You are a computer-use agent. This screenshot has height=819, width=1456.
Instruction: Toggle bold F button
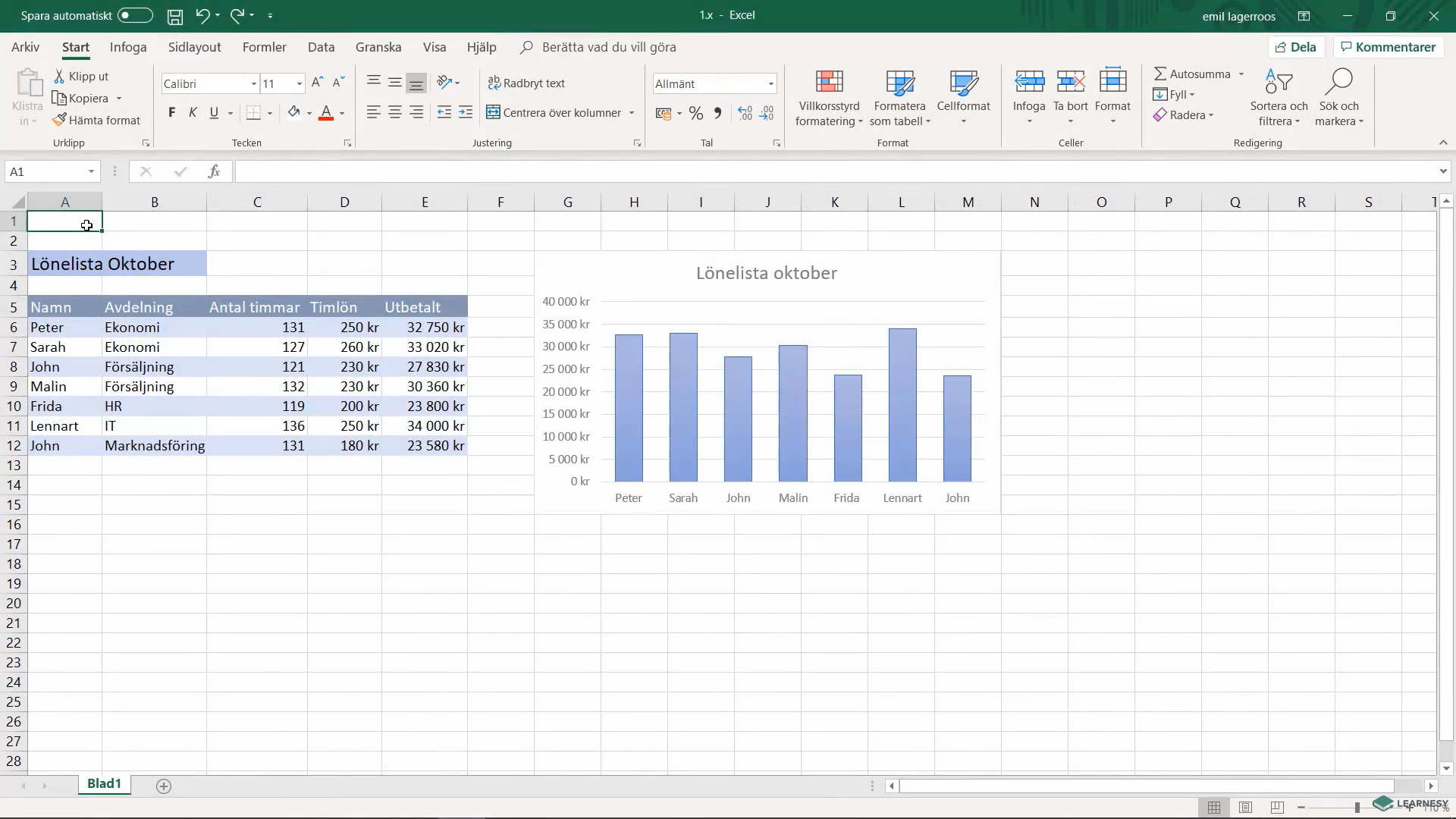click(172, 113)
